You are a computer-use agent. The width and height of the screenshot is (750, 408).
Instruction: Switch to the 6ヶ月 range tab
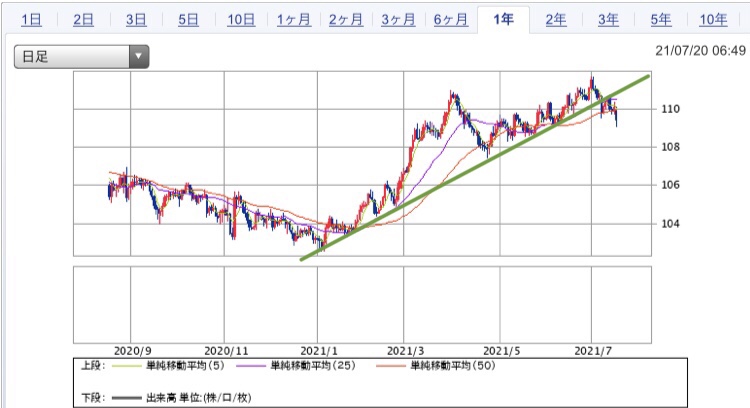[x=451, y=20]
